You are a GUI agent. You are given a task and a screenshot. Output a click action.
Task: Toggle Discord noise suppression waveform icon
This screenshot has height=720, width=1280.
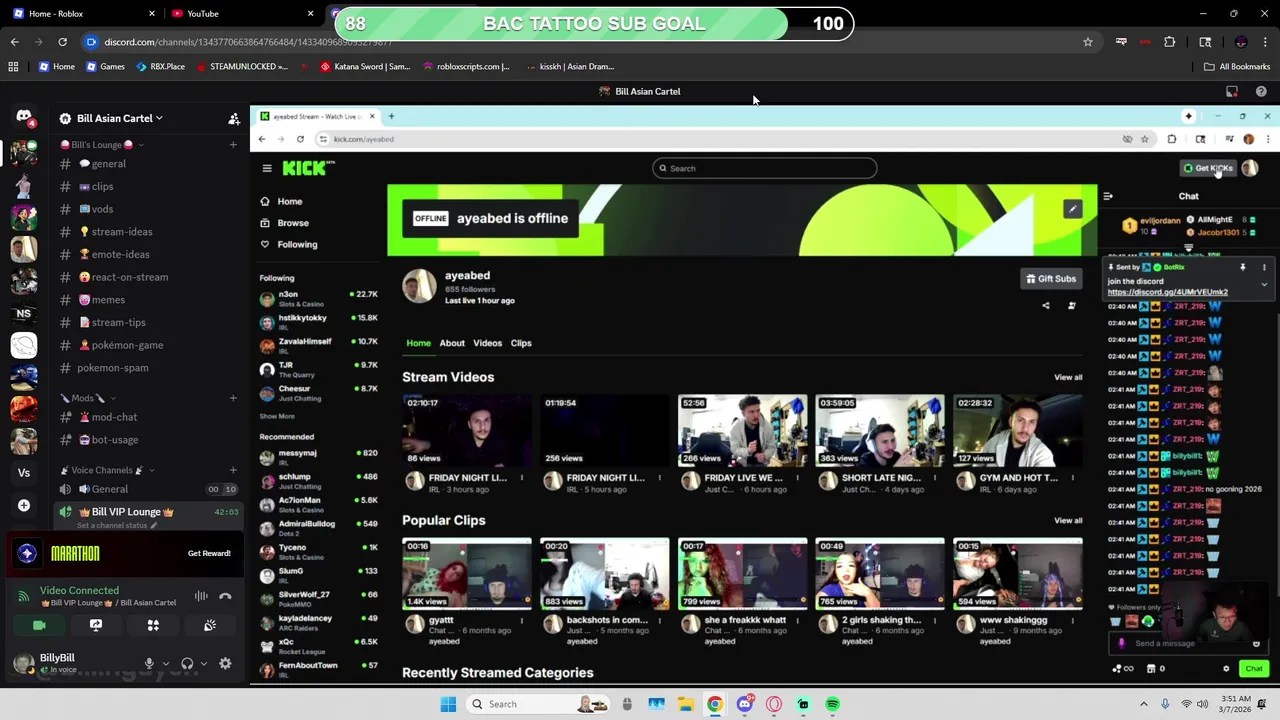click(x=201, y=596)
